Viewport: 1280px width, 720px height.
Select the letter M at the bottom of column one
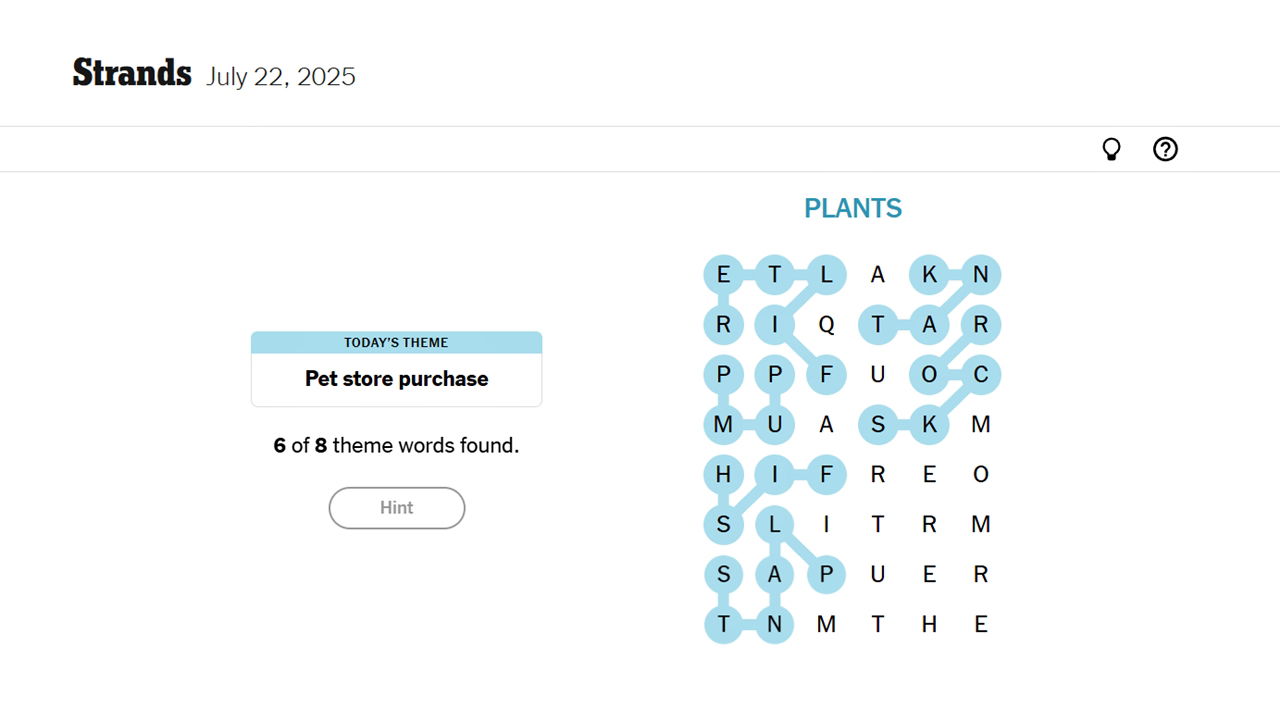pos(723,424)
